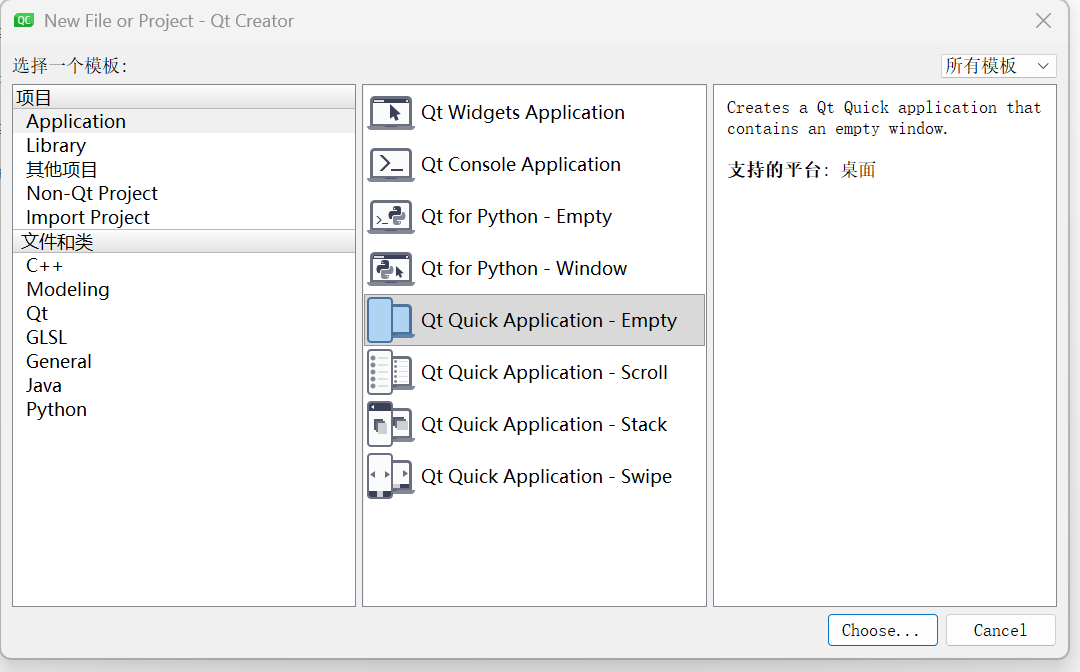
Task: Click the 文件和类 section header
Action: coord(184,242)
